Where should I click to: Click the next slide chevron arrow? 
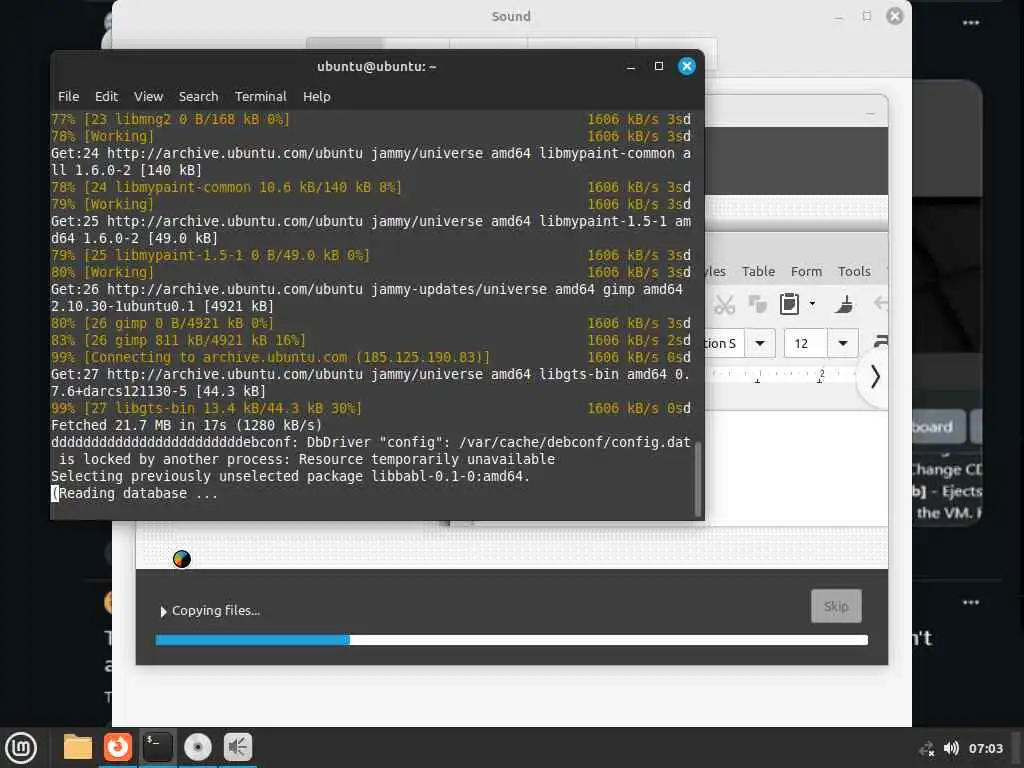[875, 377]
